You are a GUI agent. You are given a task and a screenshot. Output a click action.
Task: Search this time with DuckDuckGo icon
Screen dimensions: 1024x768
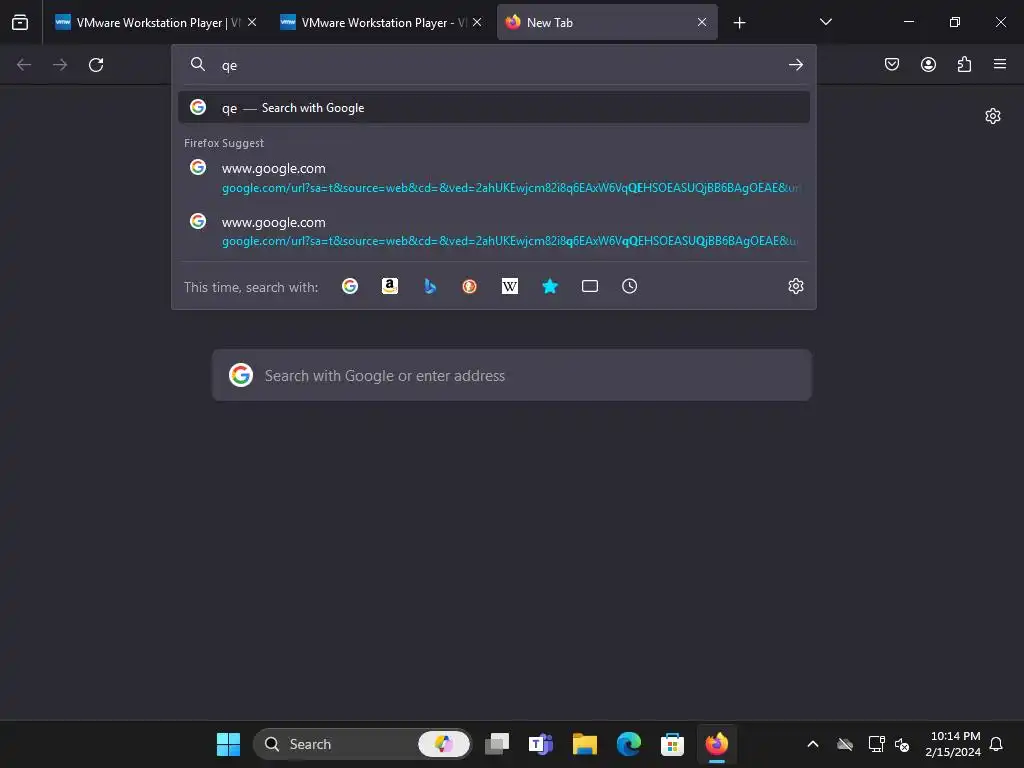coord(470,286)
